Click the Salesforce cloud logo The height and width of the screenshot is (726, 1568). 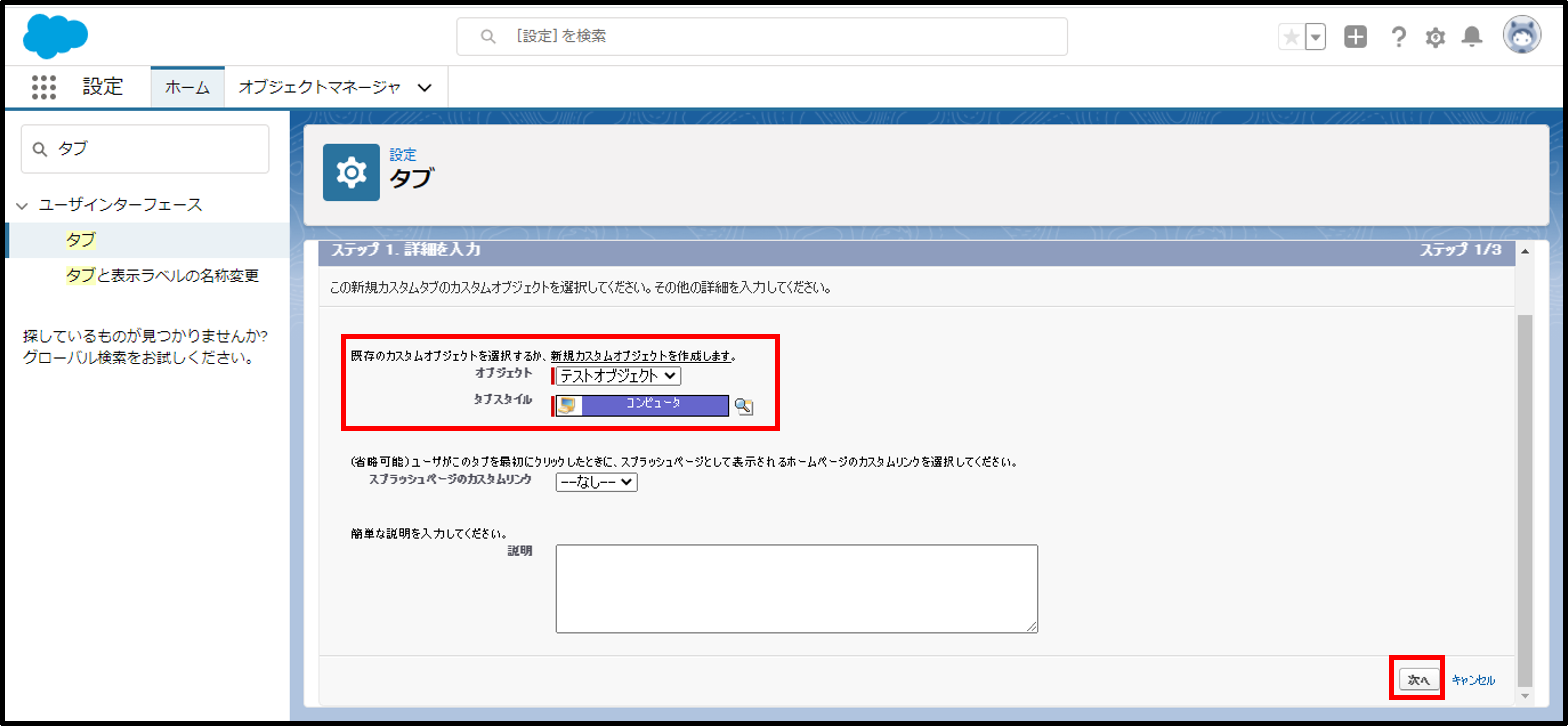click(x=55, y=36)
